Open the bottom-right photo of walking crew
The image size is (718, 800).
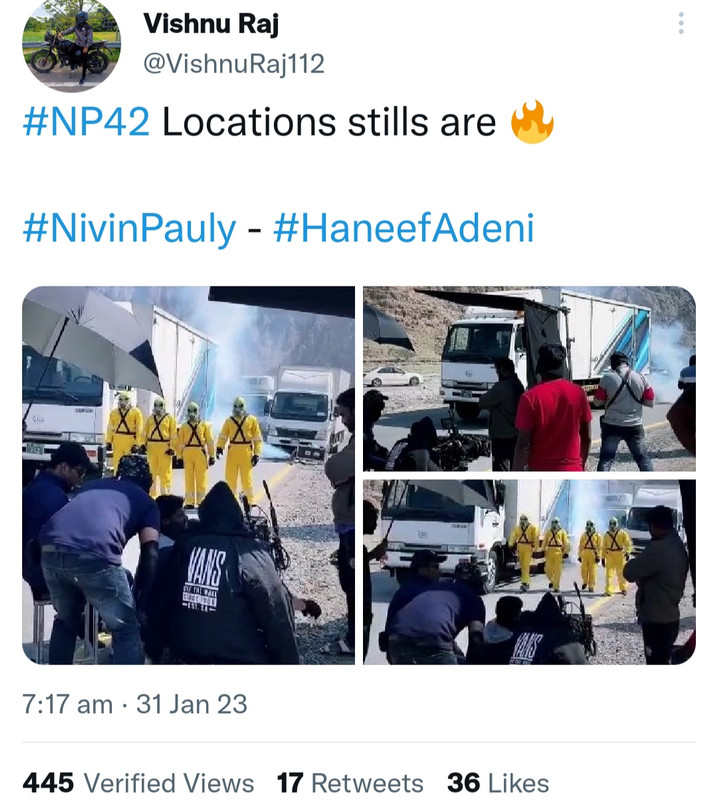click(529, 572)
